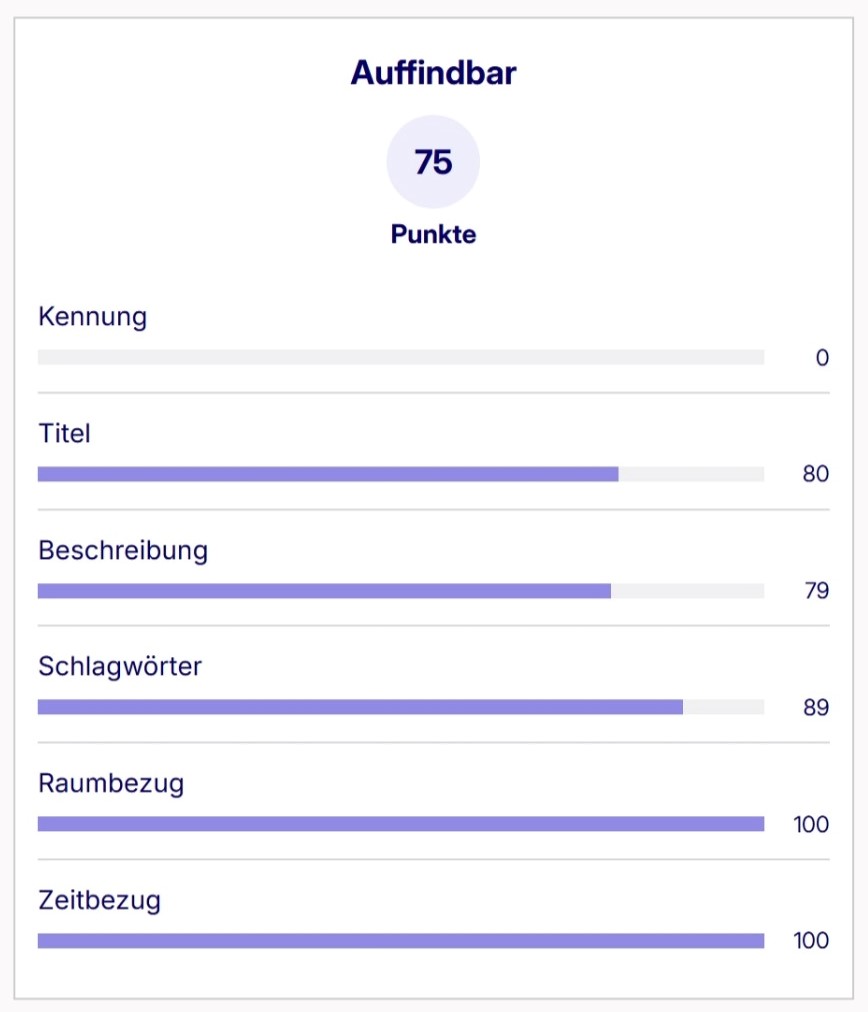This screenshot has height=1012, width=868.
Task: Select the Kennung label
Action: point(92,317)
